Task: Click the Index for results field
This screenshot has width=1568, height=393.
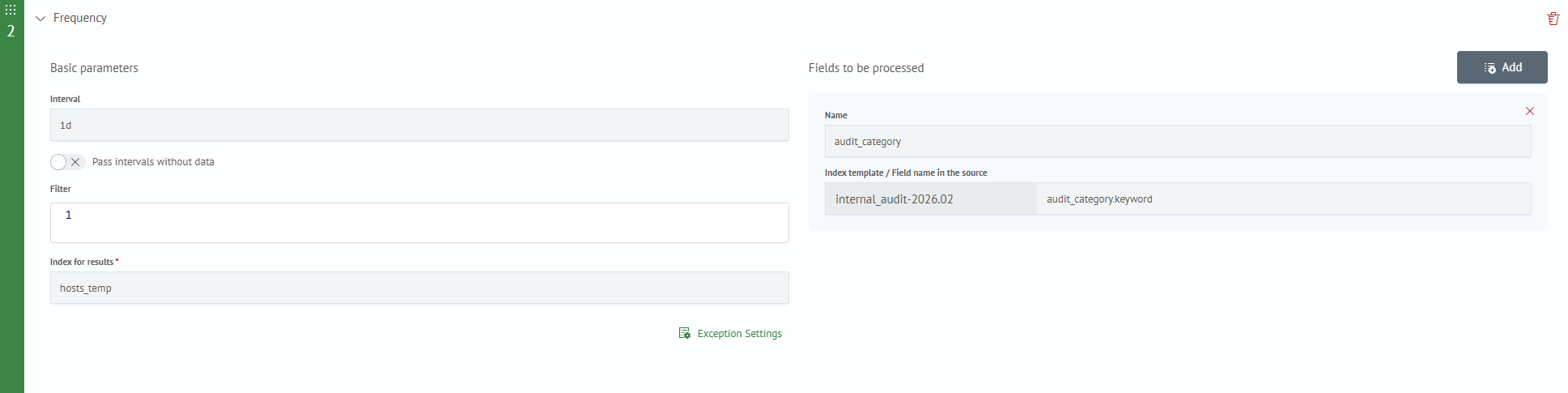Action: [x=419, y=288]
